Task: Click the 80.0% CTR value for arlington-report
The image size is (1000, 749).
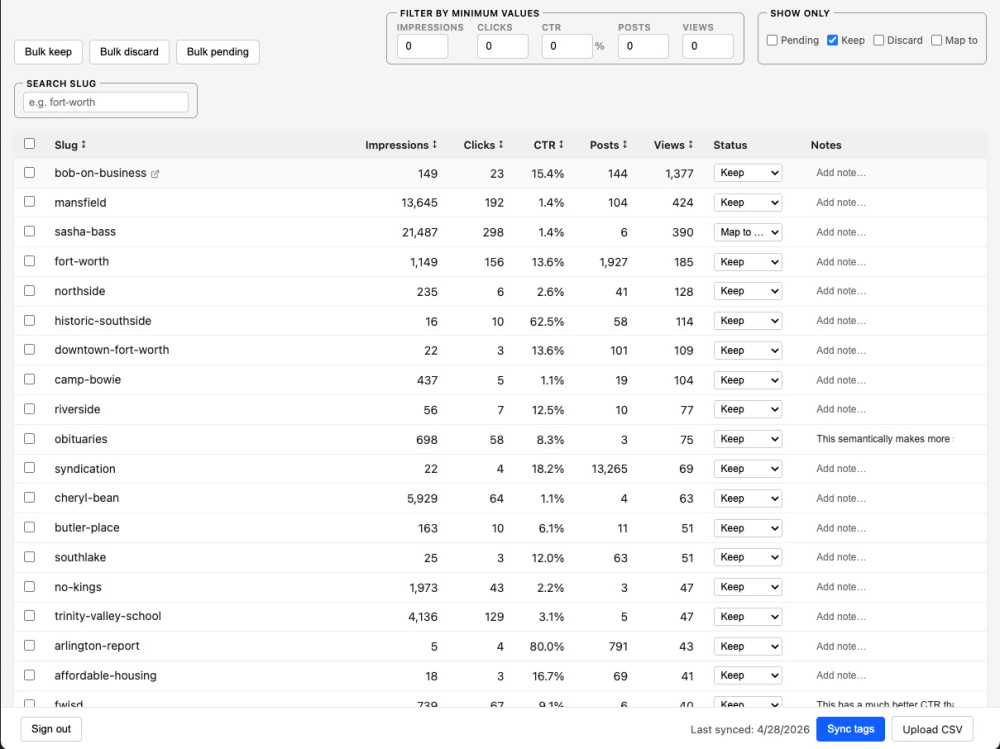Action: 547,646
